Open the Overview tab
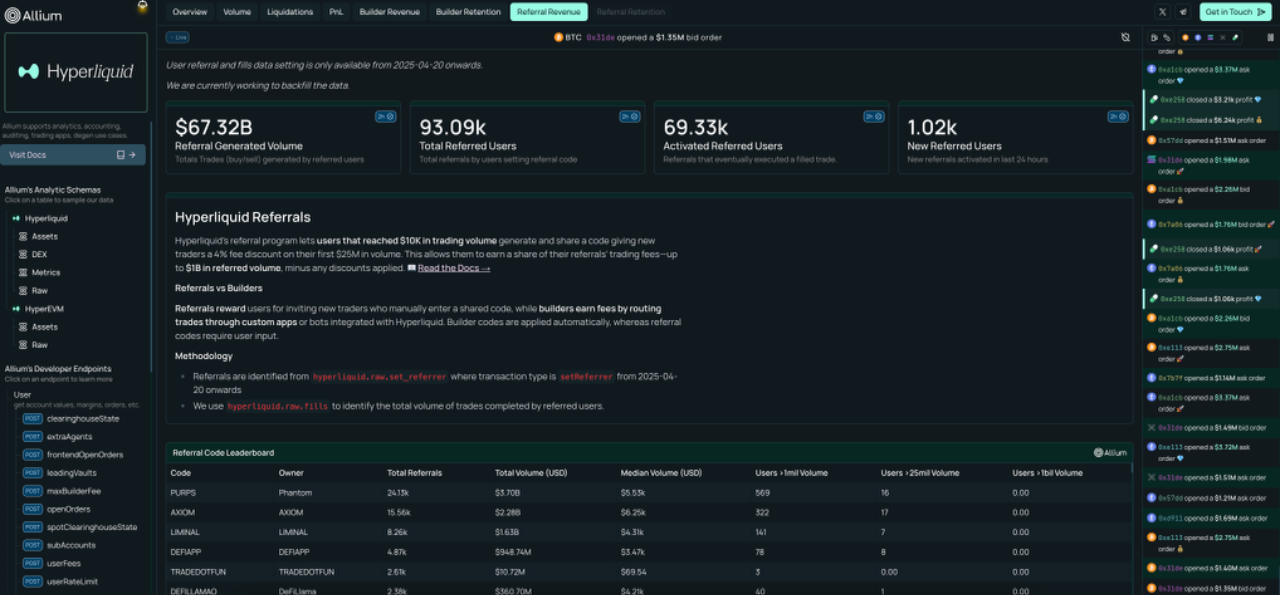The height and width of the screenshot is (595, 1280). click(190, 12)
